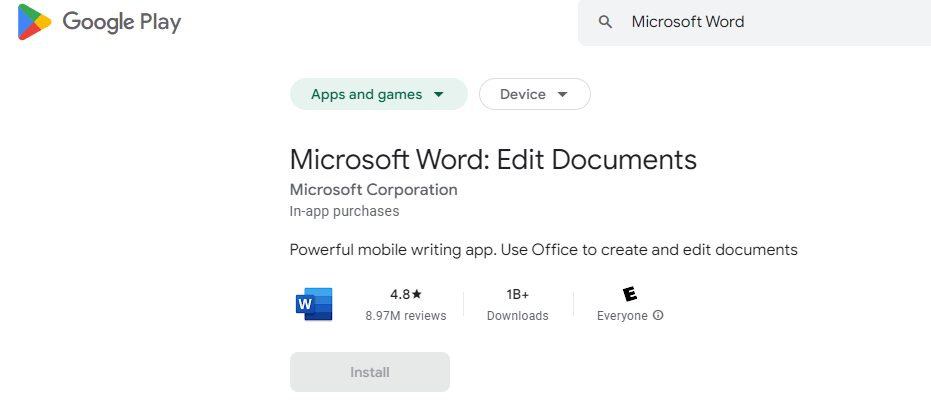Open the Microsoft Corporation developer link

(x=373, y=190)
